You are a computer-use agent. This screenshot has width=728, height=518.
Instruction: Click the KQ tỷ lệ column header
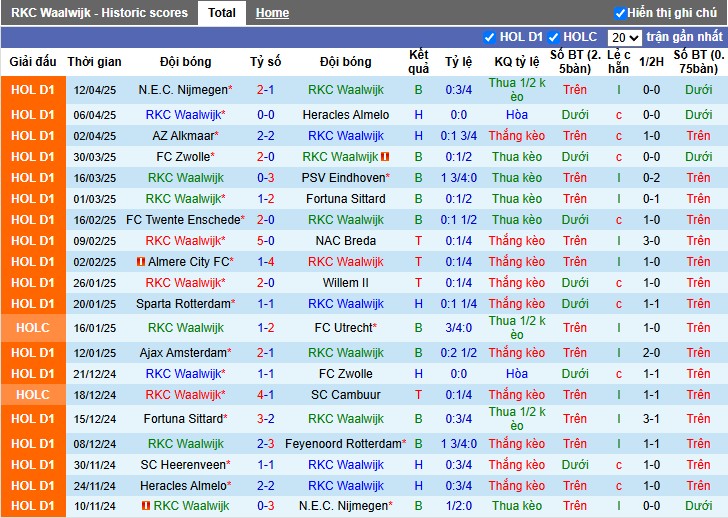517,62
